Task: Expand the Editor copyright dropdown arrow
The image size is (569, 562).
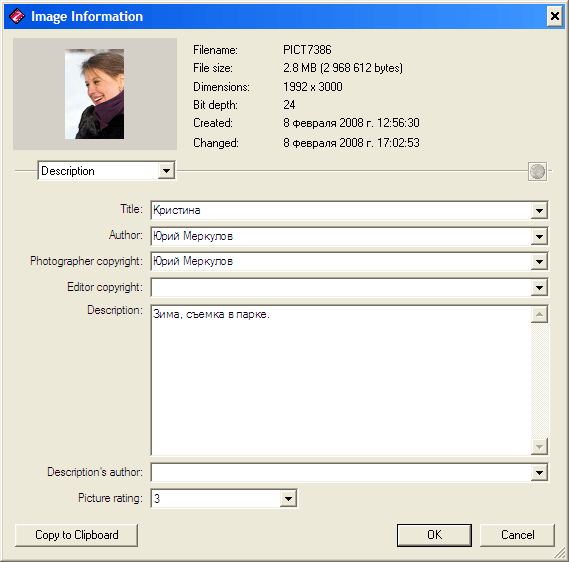Action: [x=539, y=288]
